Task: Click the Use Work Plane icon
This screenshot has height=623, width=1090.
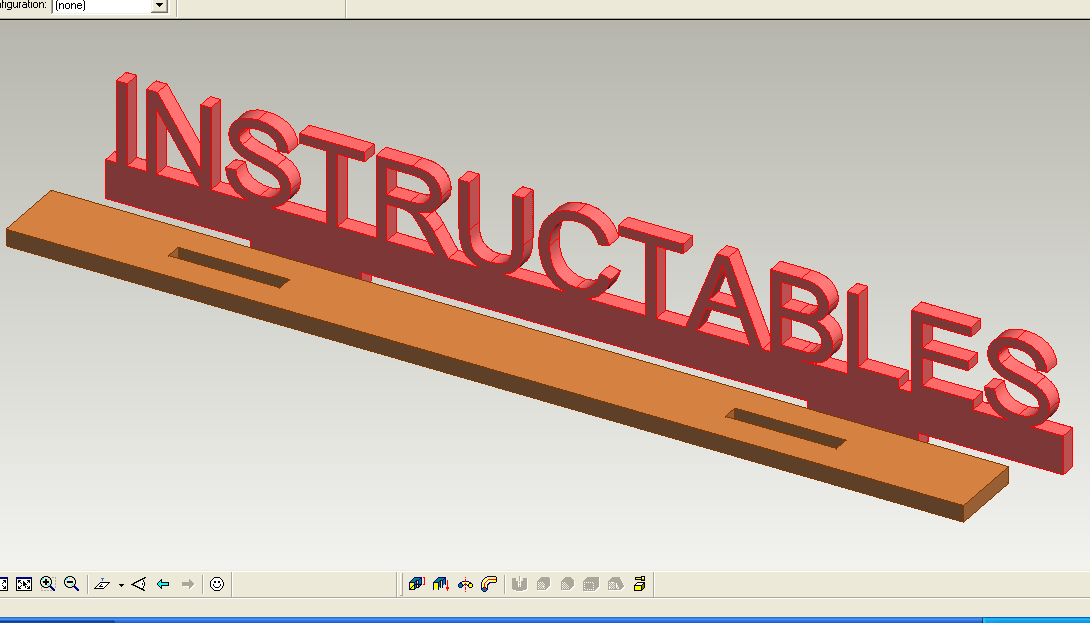Action: 102,584
